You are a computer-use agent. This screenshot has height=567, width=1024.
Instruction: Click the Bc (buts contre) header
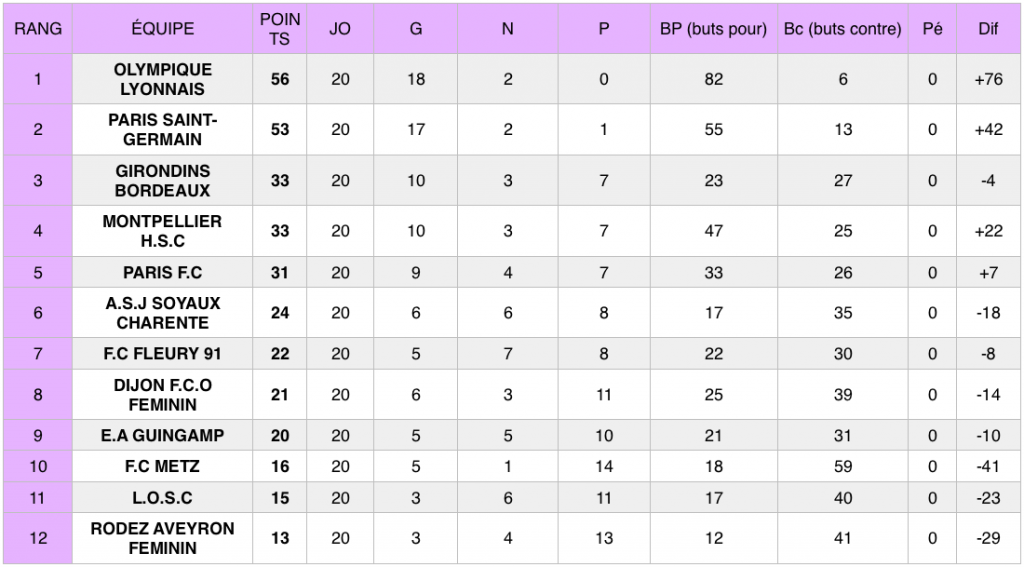click(843, 29)
